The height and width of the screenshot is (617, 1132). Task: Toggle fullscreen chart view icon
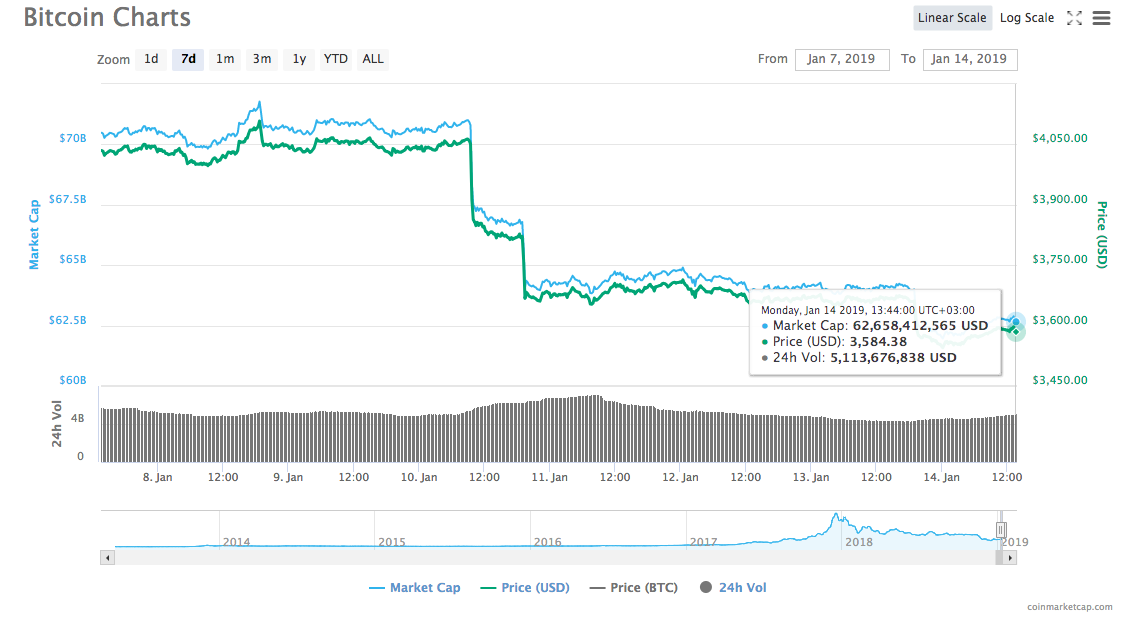(x=1074, y=18)
